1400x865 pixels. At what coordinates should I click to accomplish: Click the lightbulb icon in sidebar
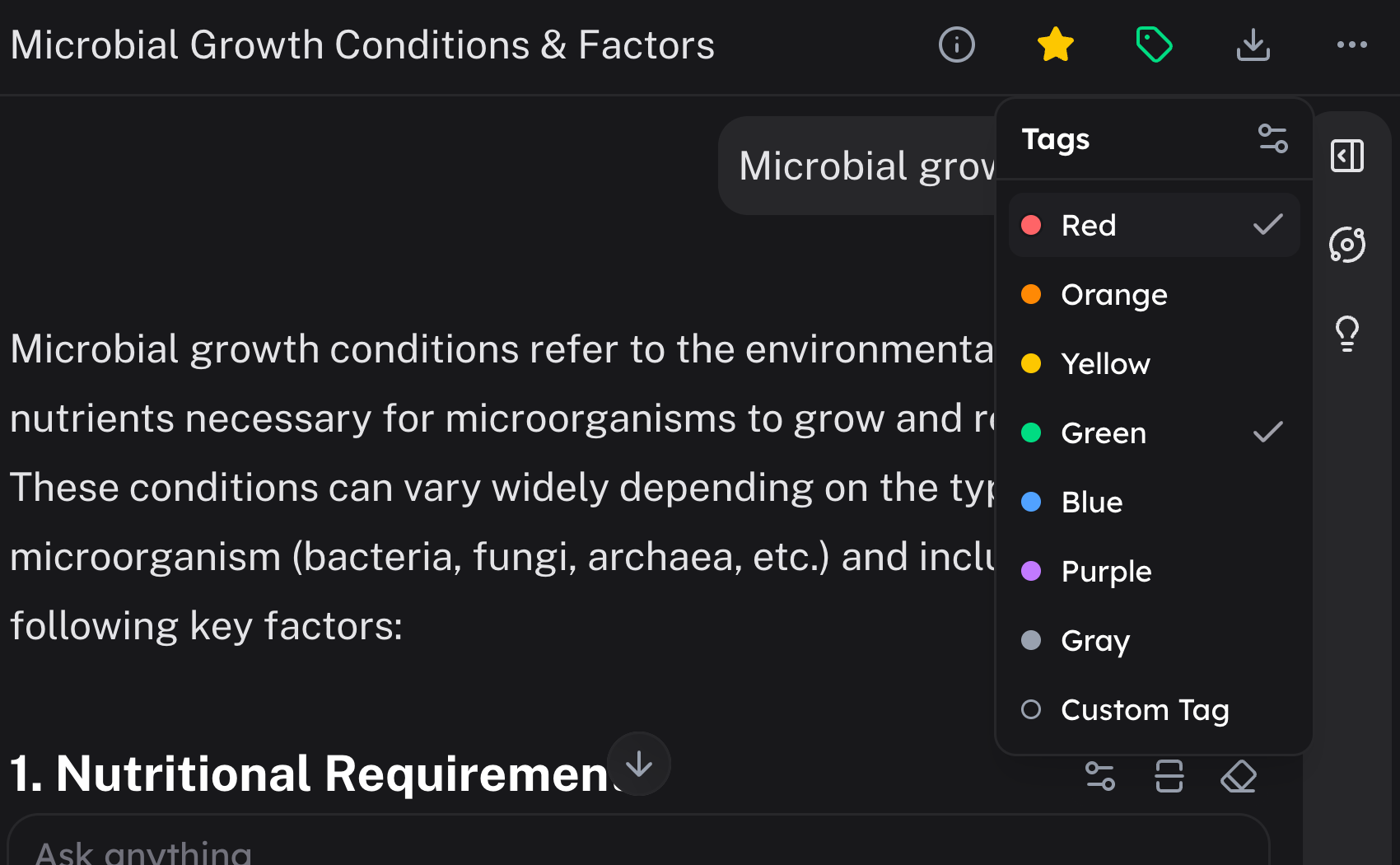click(1347, 334)
